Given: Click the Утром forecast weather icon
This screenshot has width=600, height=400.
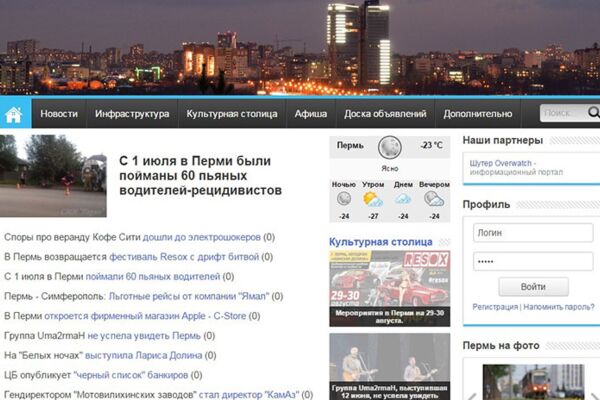Looking at the screenshot, I should tap(373, 199).
